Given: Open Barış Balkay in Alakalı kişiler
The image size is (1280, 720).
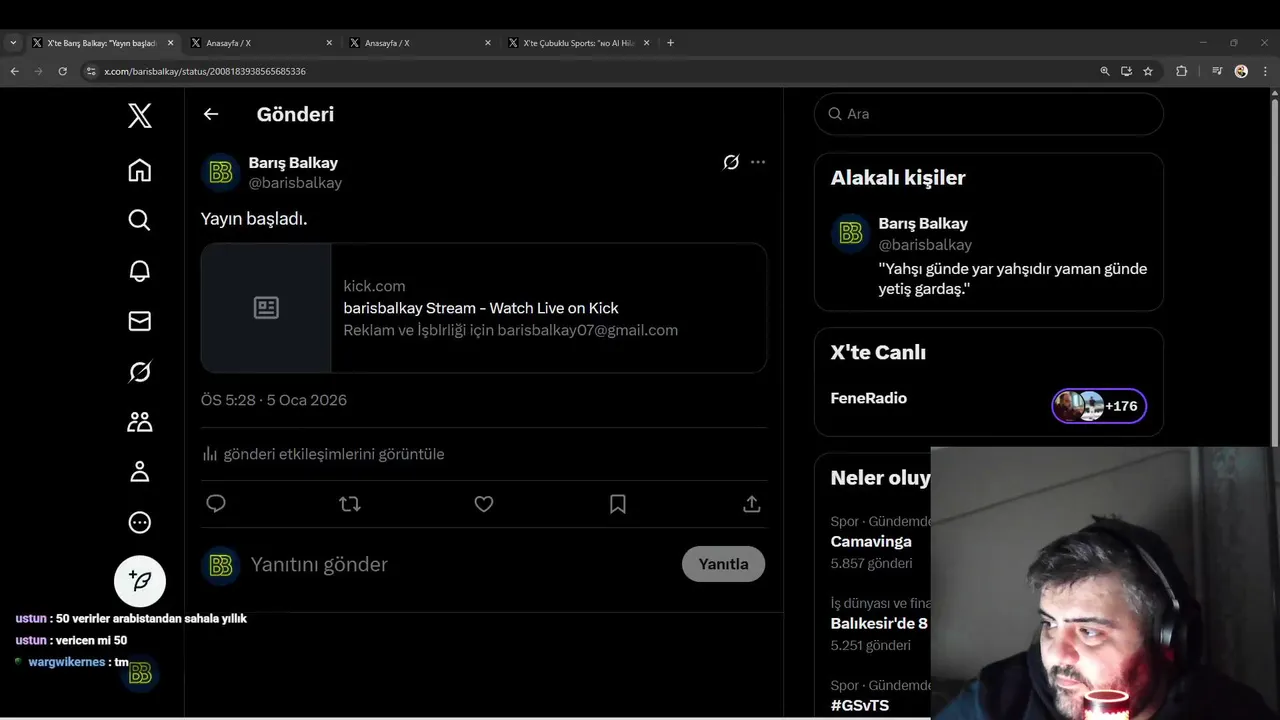Looking at the screenshot, I should 989,256.
